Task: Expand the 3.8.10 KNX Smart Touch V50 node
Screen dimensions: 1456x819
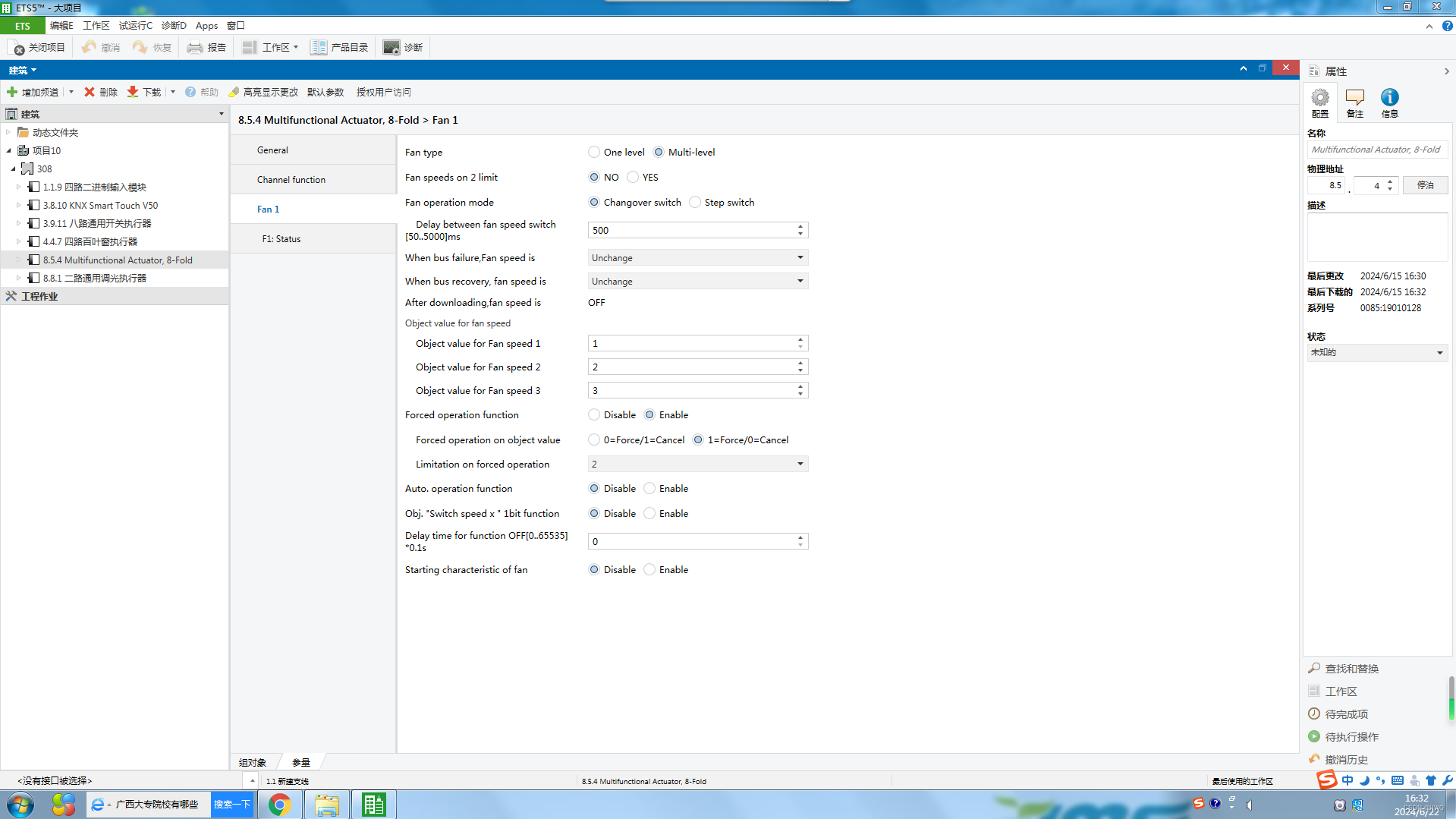Action: coord(19,205)
